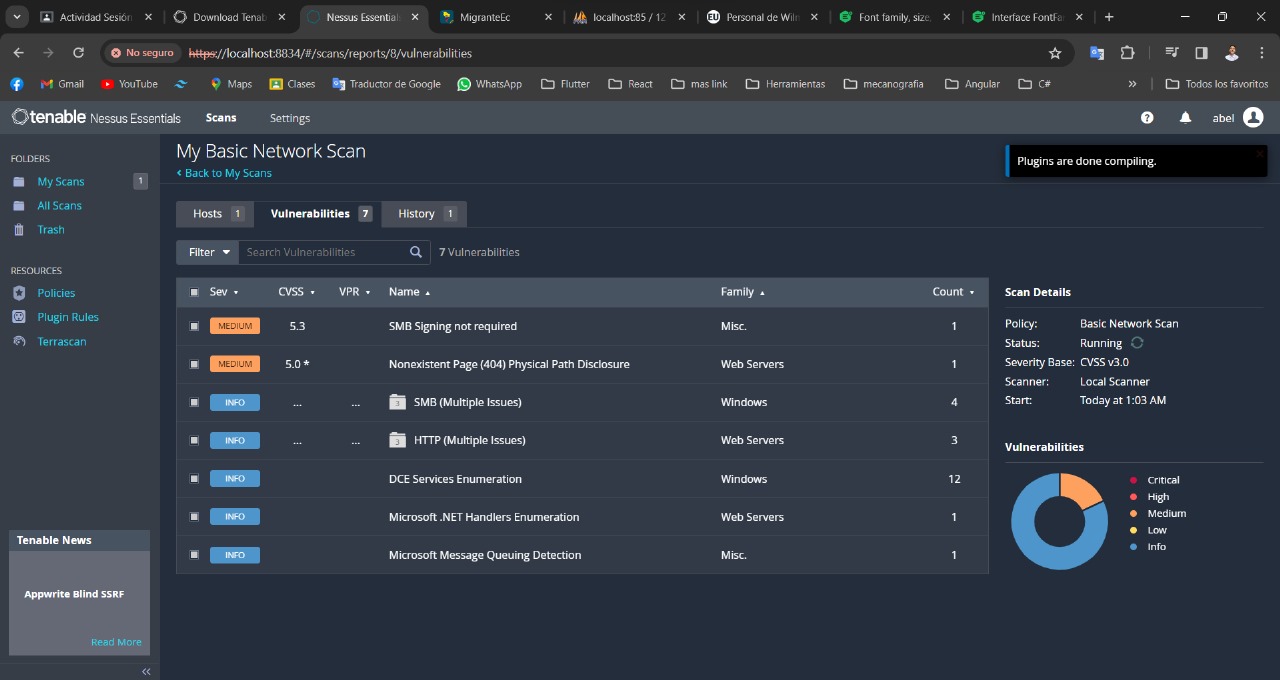Open Plugin Rules in the sidebar
Viewport: 1280px width, 680px height.
67,317
